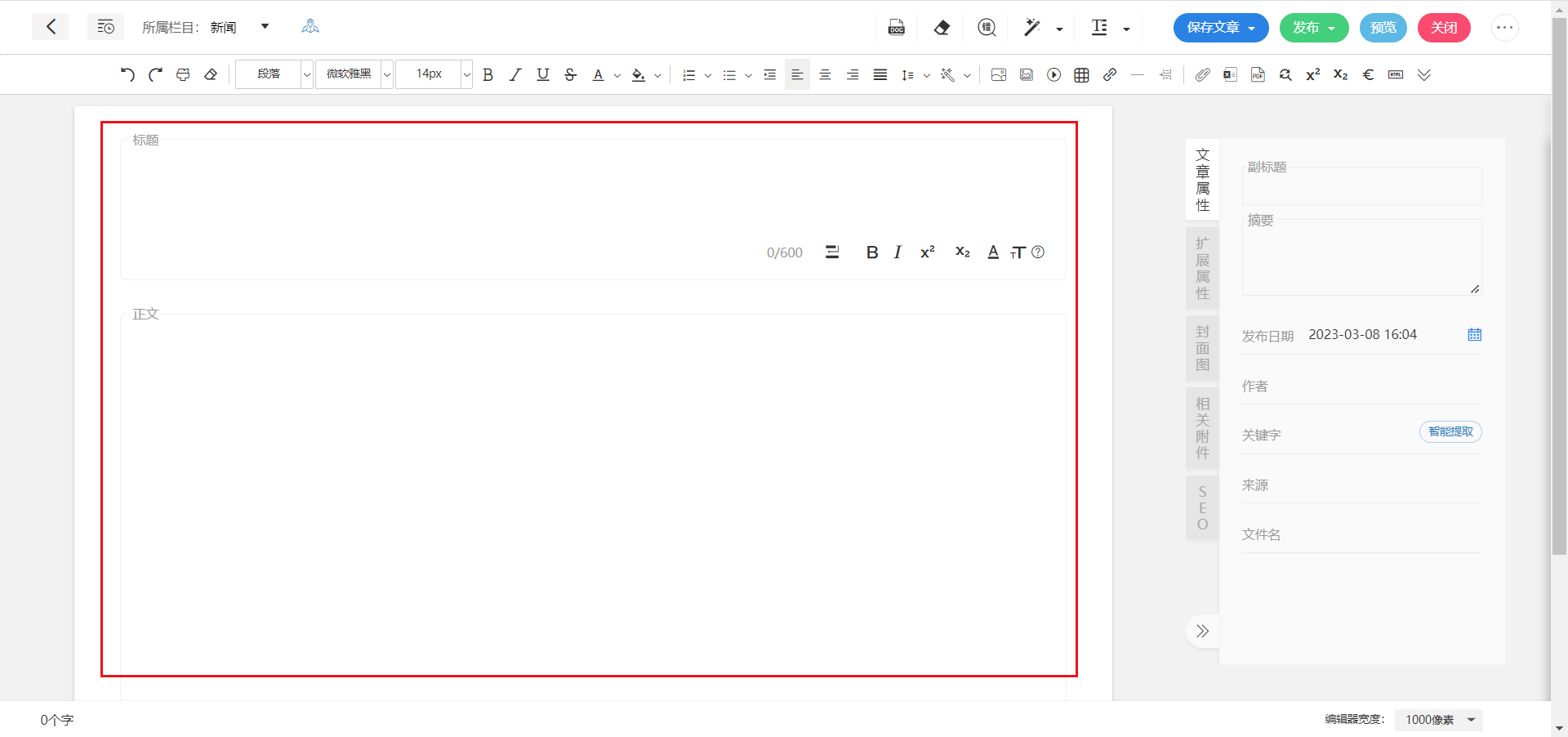Click the 预览 preview button
Screen dimensions: 1568x737
pyautogui.click(x=1383, y=28)
